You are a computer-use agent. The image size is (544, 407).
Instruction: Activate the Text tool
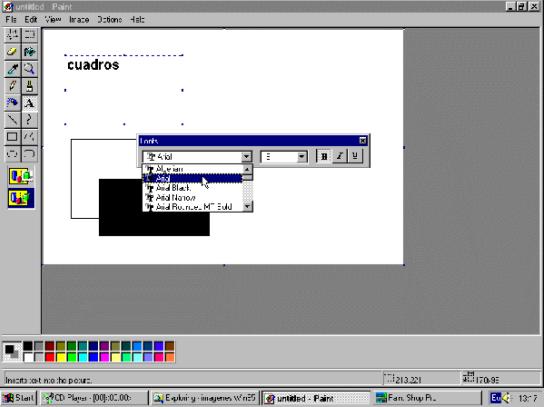pyautogui.click(x=29, y=103)
